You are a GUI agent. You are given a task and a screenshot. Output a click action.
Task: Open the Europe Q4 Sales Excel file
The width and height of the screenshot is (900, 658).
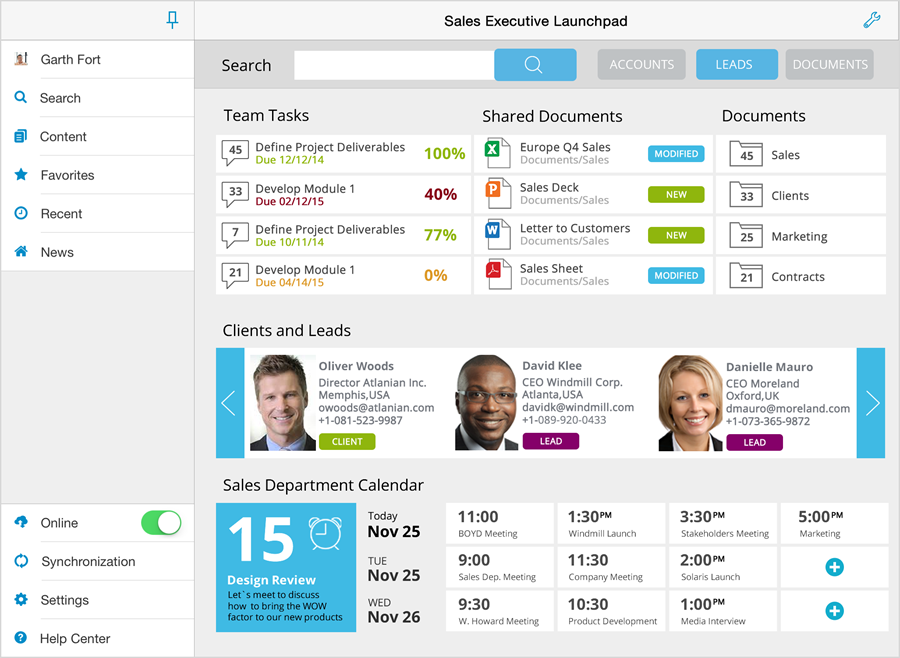(565, 153)
